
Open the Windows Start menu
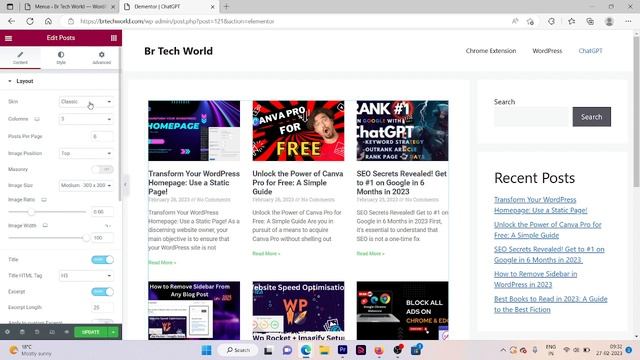pos(207,350)
